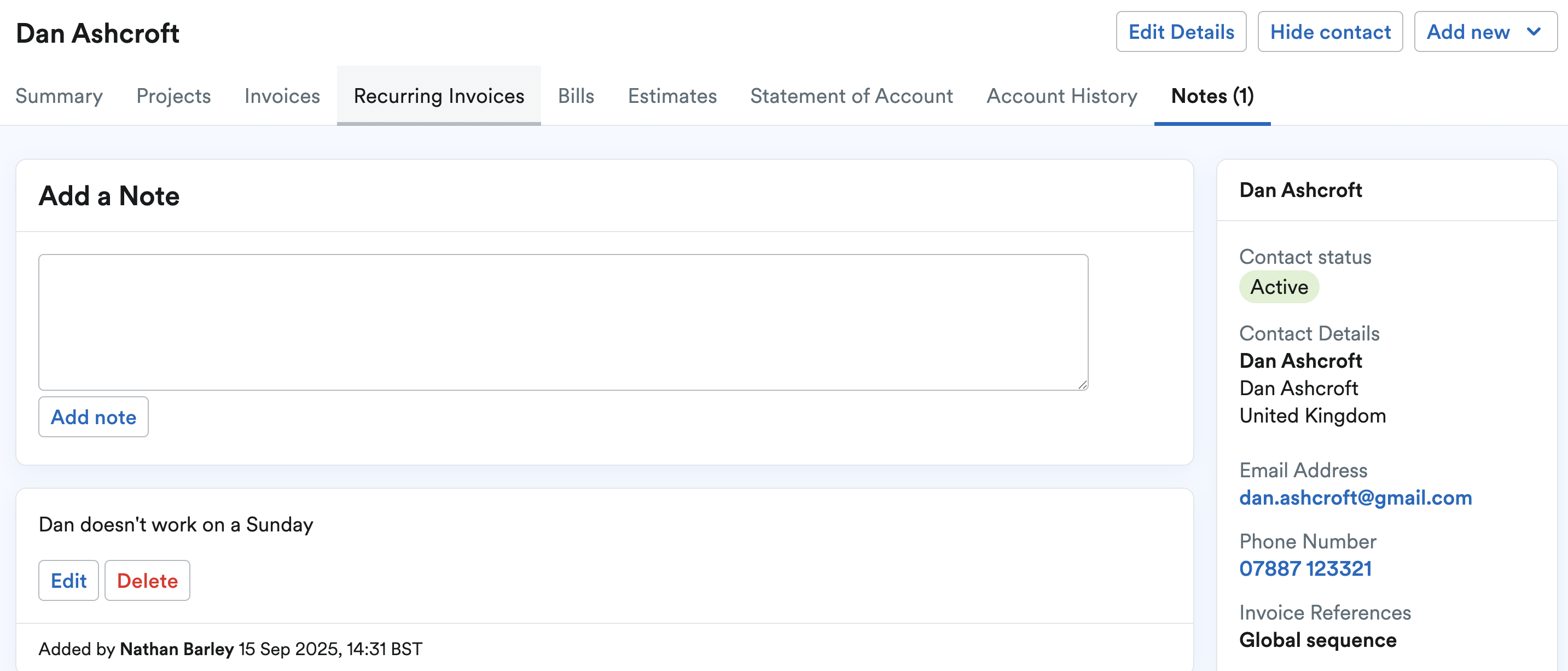The width and height of the screenshot is (1568, 671).
Task: Select the note text 'Dan doesn't work on a Sunday'
Action: click(x=175, y=524)
